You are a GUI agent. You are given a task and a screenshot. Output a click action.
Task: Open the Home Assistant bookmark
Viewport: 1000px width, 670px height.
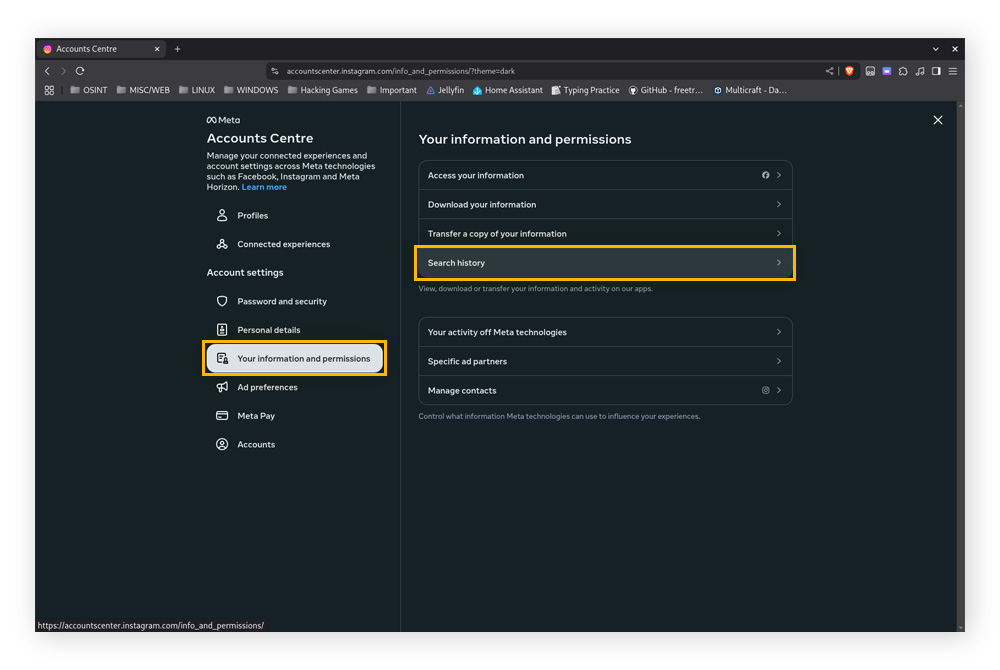coord(508,91)
